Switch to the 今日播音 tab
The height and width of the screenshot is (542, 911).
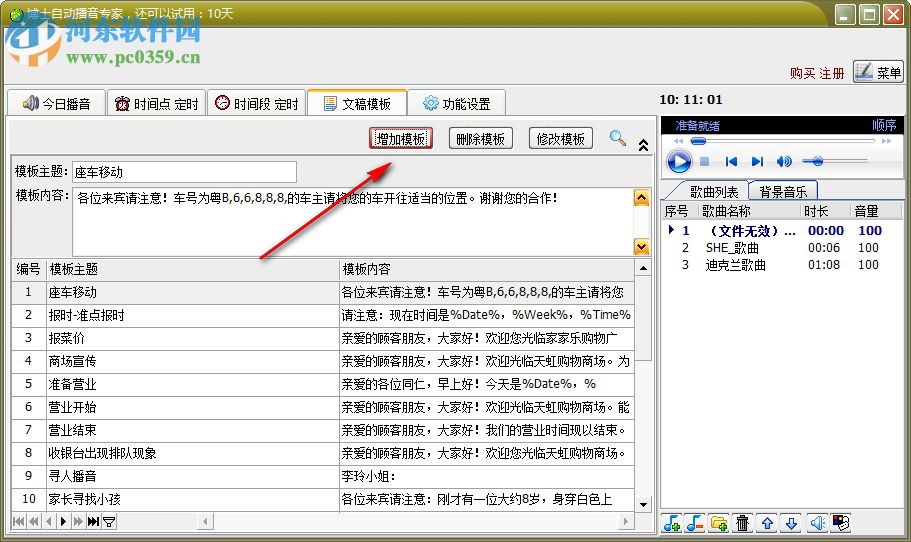[56, 103]
